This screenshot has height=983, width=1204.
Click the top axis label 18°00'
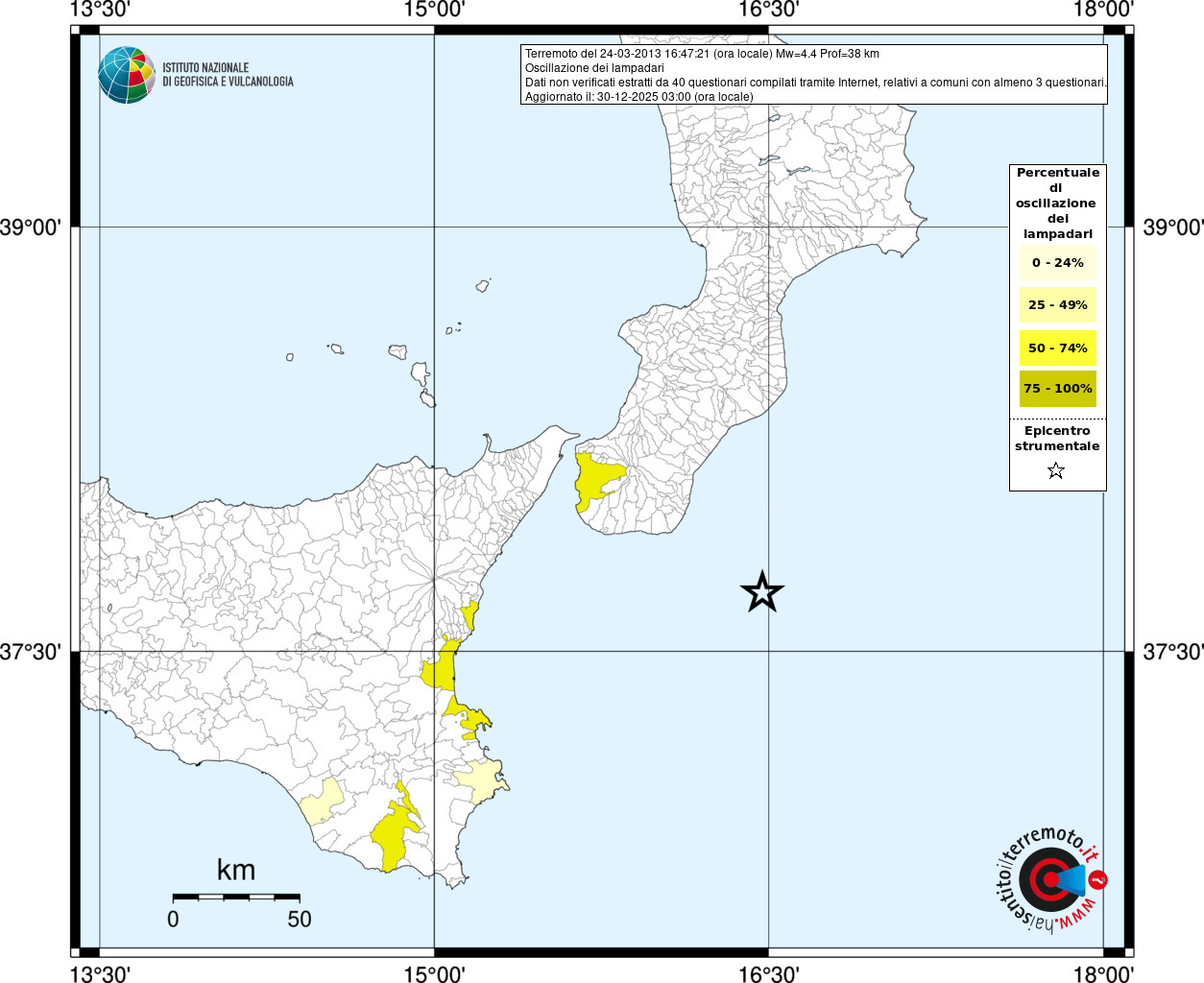[1103, 10]
